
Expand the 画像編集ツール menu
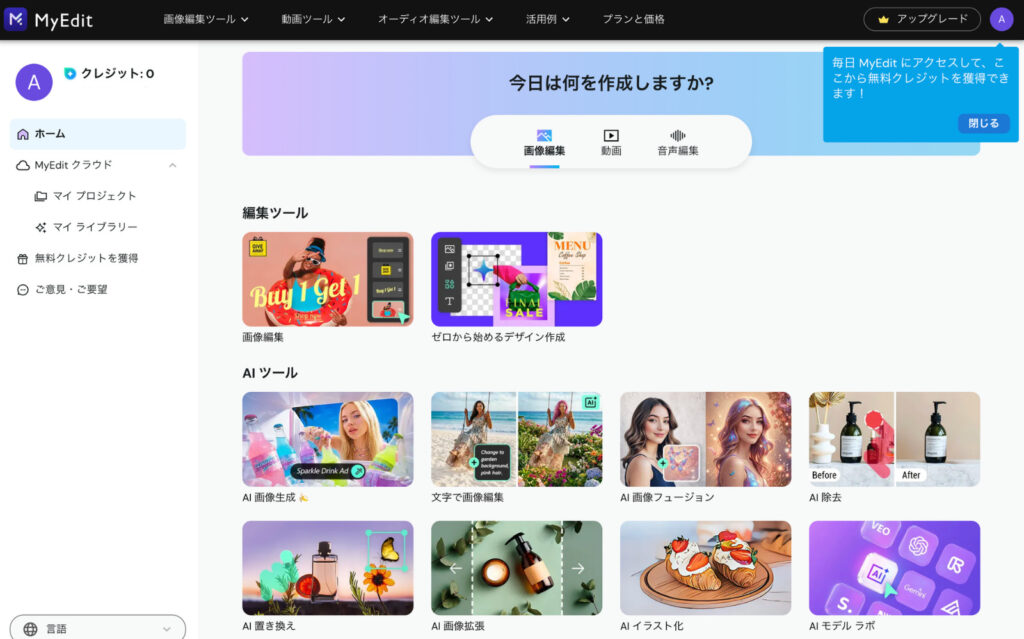pyautogui.click(x=206, y=19)
